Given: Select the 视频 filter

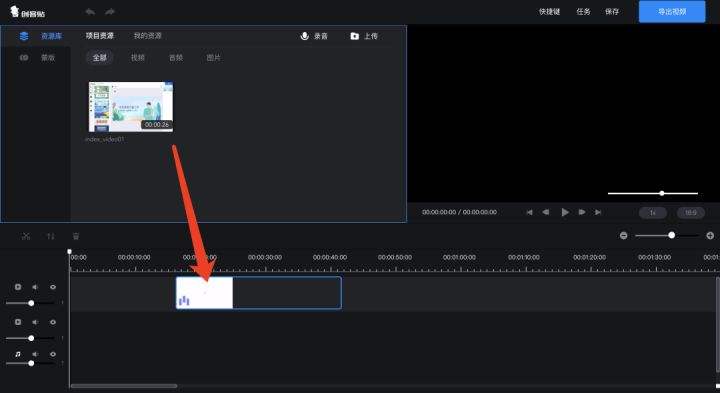Looking at the screenshot, I should (138, 57).
